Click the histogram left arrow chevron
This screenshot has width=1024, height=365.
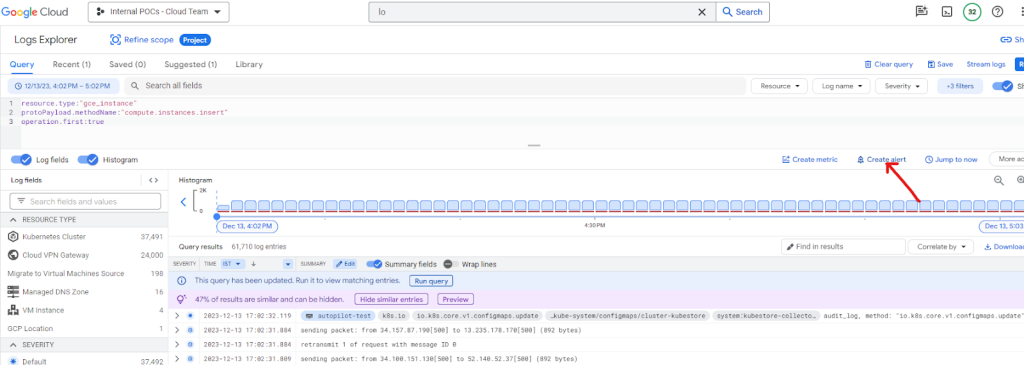(184, 202)
